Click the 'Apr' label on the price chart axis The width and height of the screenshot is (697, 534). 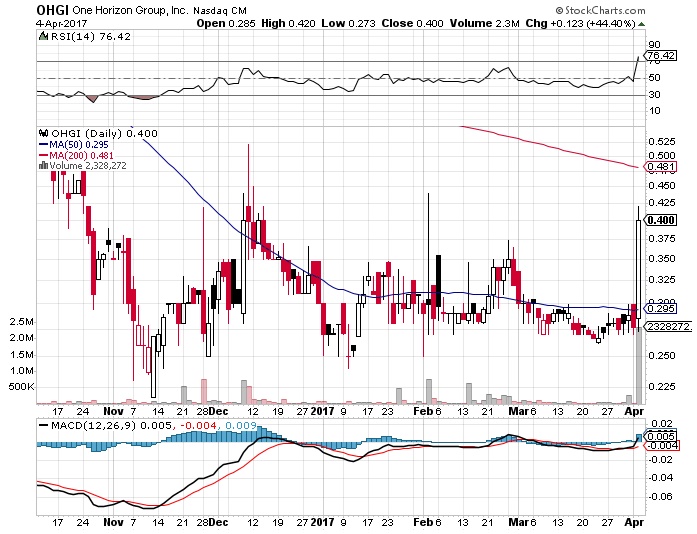[x=634, y=411]
